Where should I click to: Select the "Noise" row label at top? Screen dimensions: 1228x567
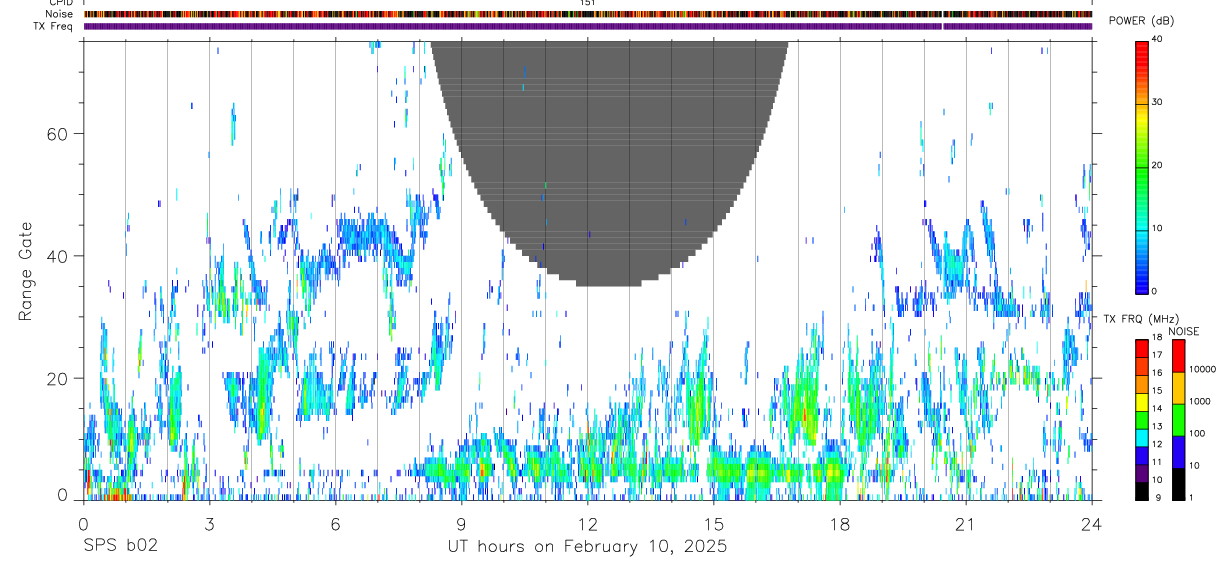pos(61,14)
